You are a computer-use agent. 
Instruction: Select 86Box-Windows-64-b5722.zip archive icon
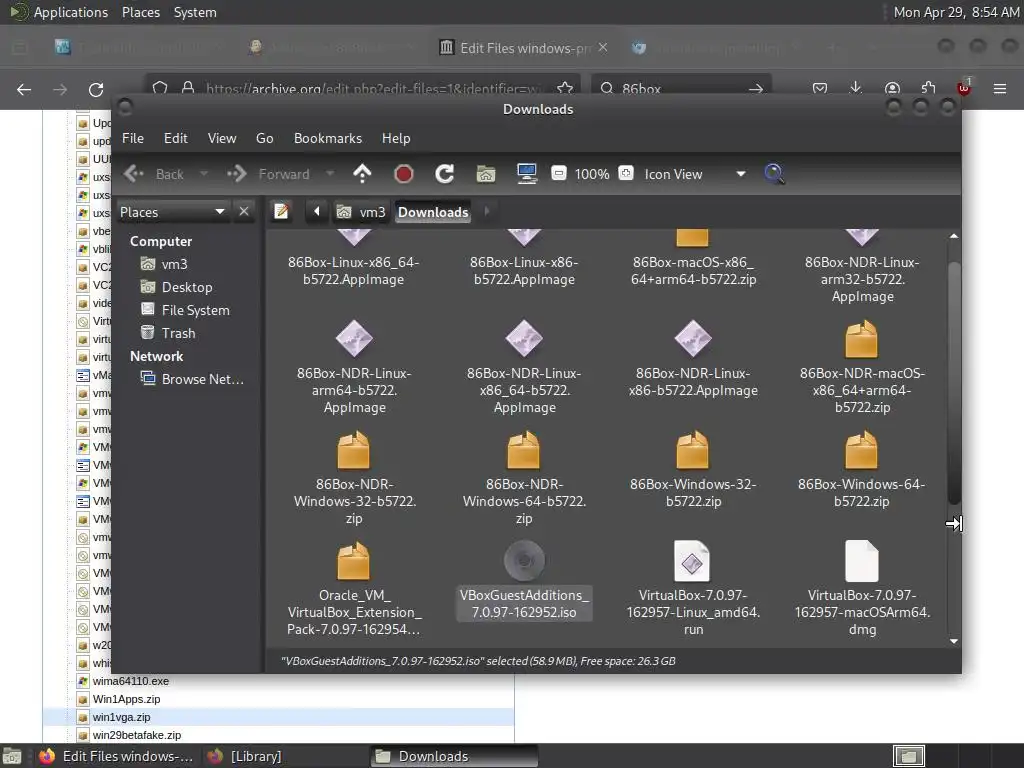[x=862, y=449]
